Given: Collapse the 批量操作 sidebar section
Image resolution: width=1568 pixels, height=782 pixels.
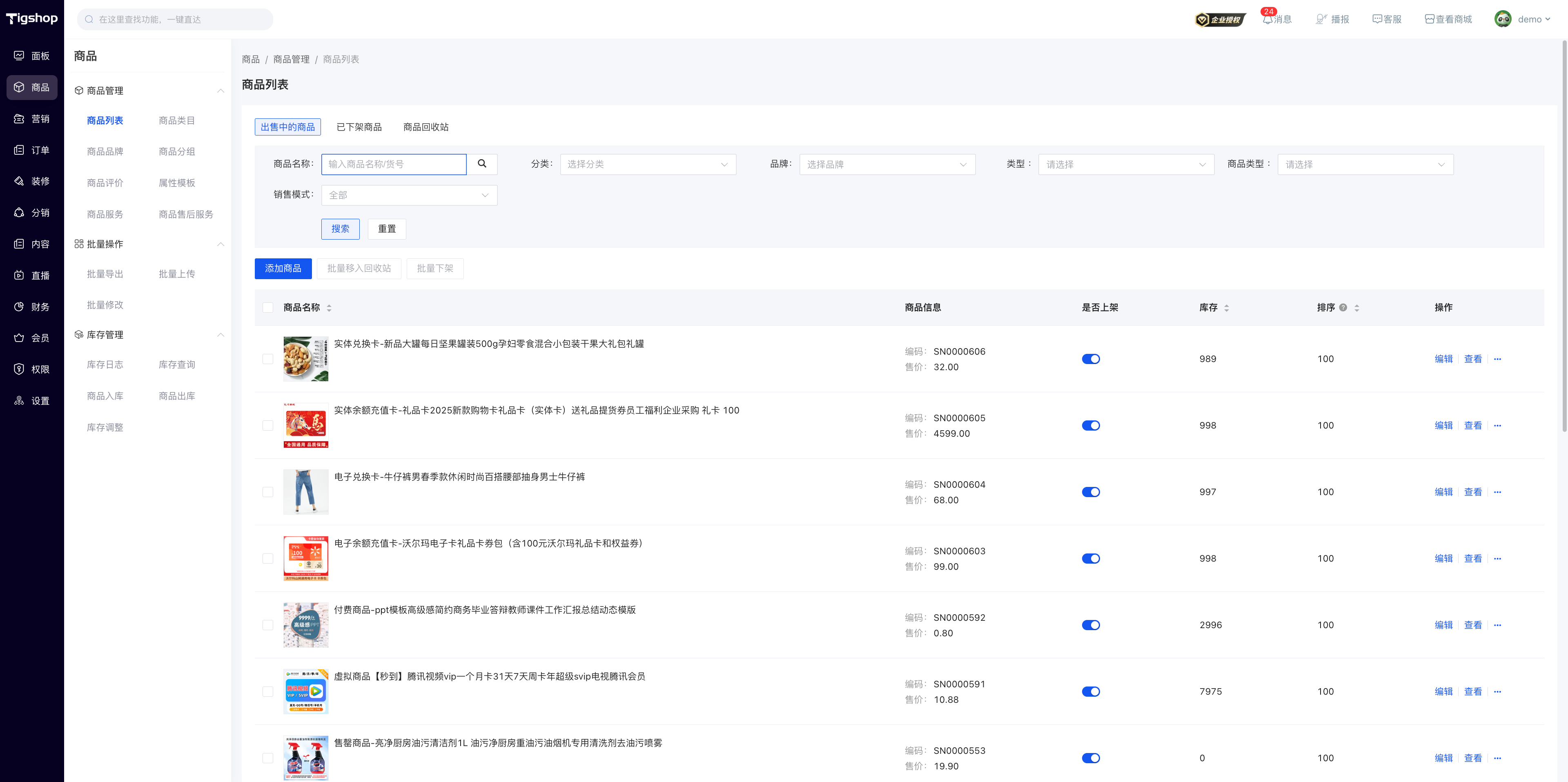Looking at the screenshot, I should (220, 244).
